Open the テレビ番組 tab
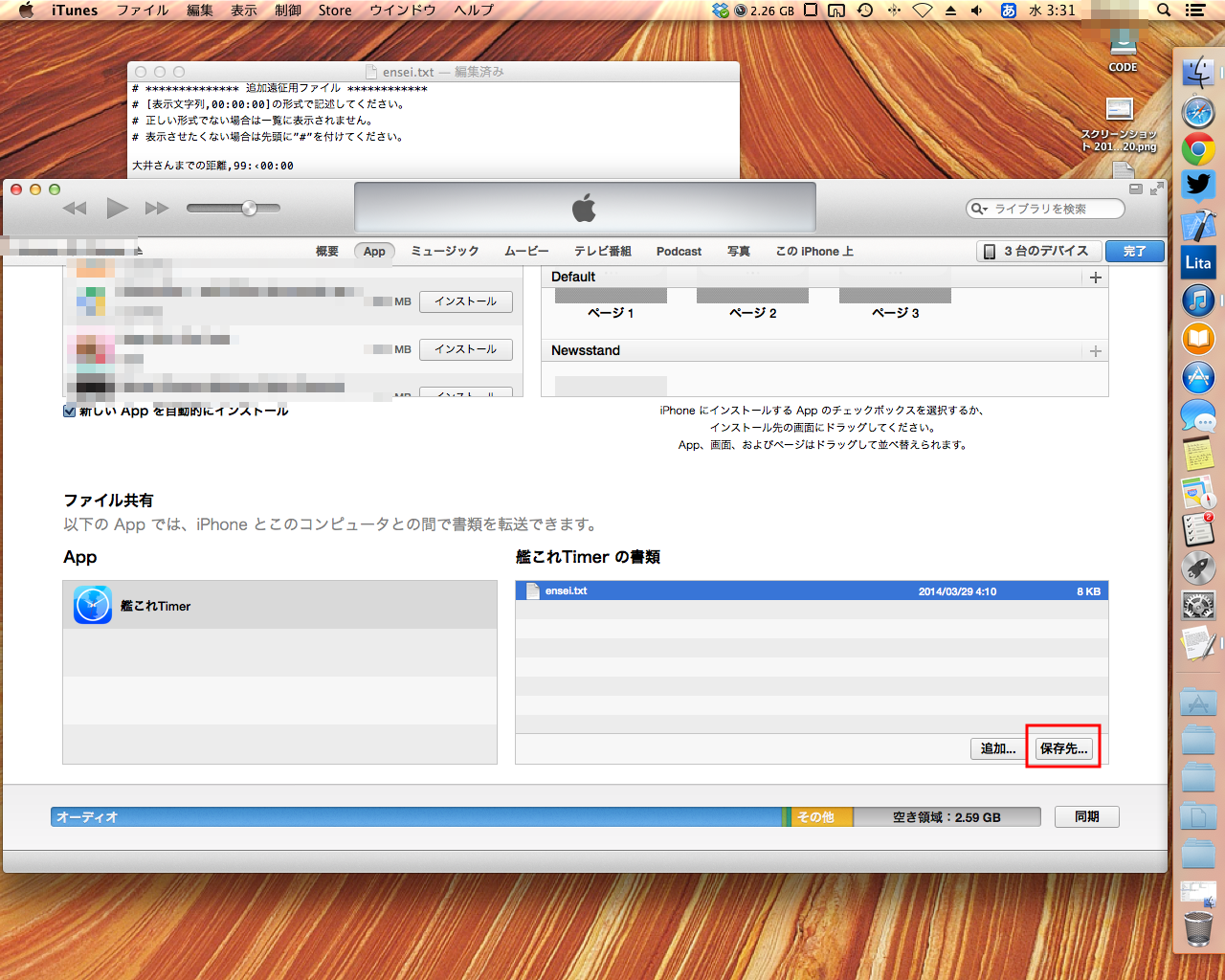The width and height of the screenshot is (1225, 980). [x=603, y=252]
